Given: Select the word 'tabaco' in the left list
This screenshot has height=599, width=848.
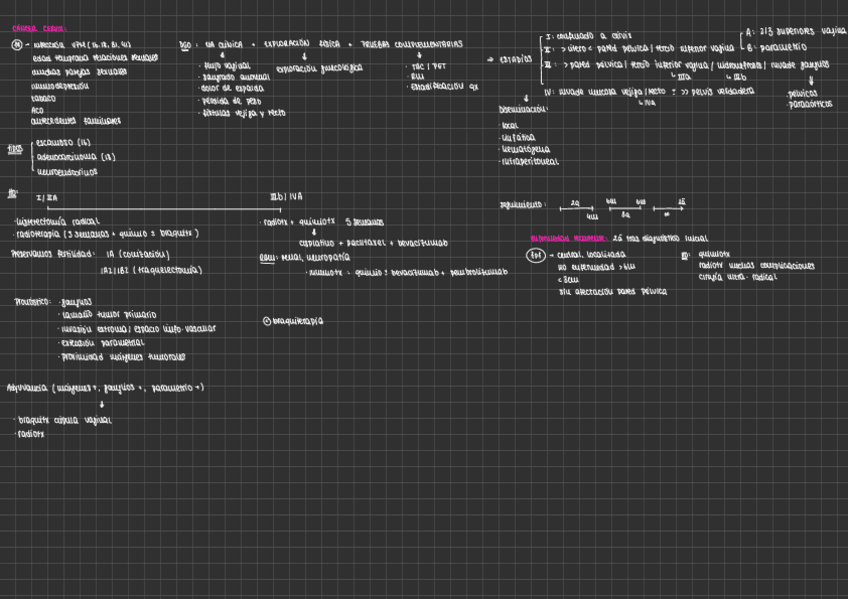Looking at the screenshot, I should [44, 99].
